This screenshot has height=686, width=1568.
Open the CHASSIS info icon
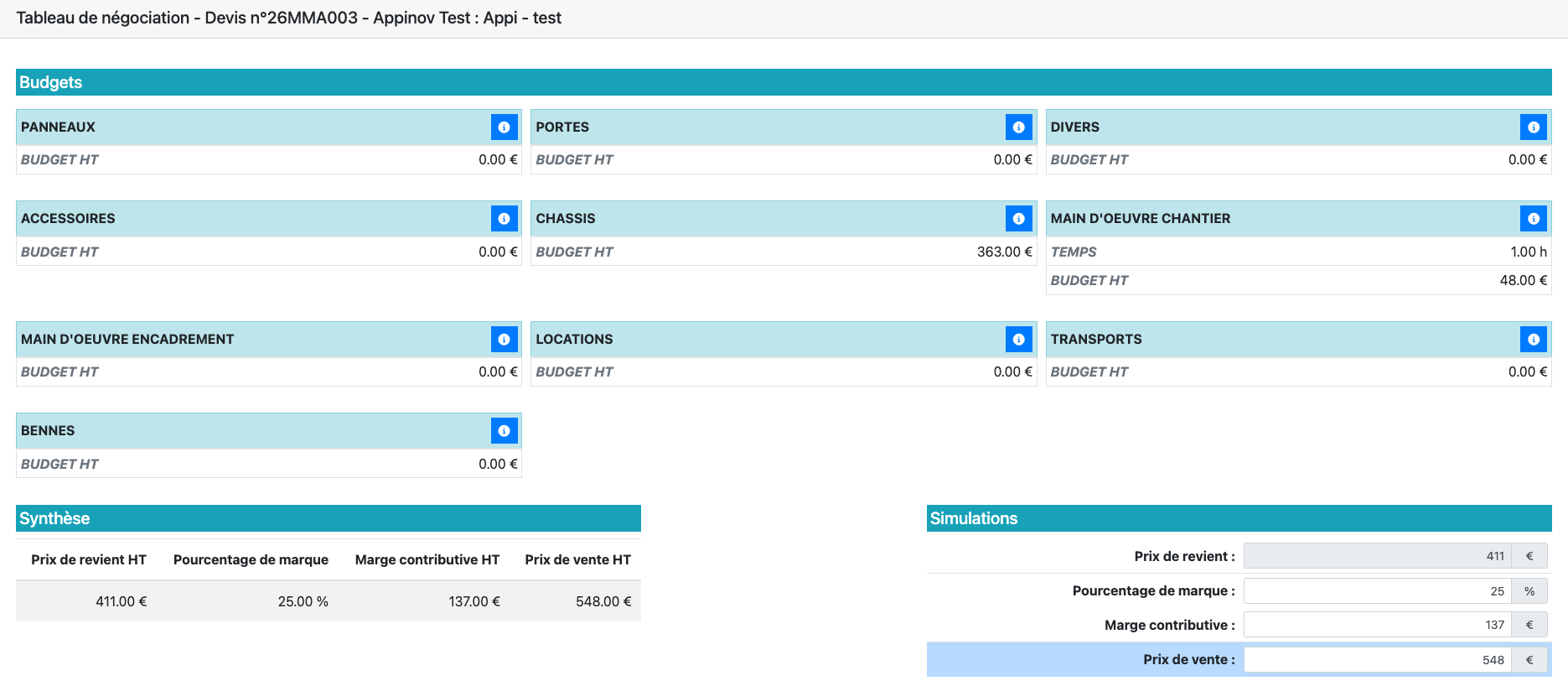pyautogui.click(x=1018, y=219)
